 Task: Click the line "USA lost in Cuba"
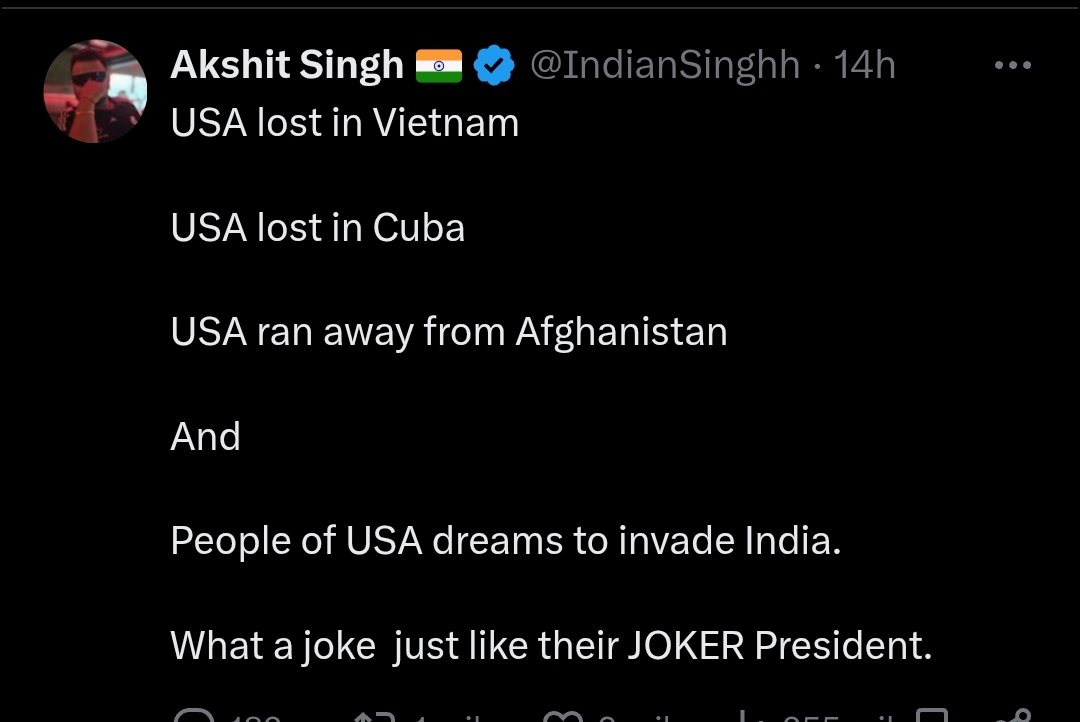[x=318, y=228]
